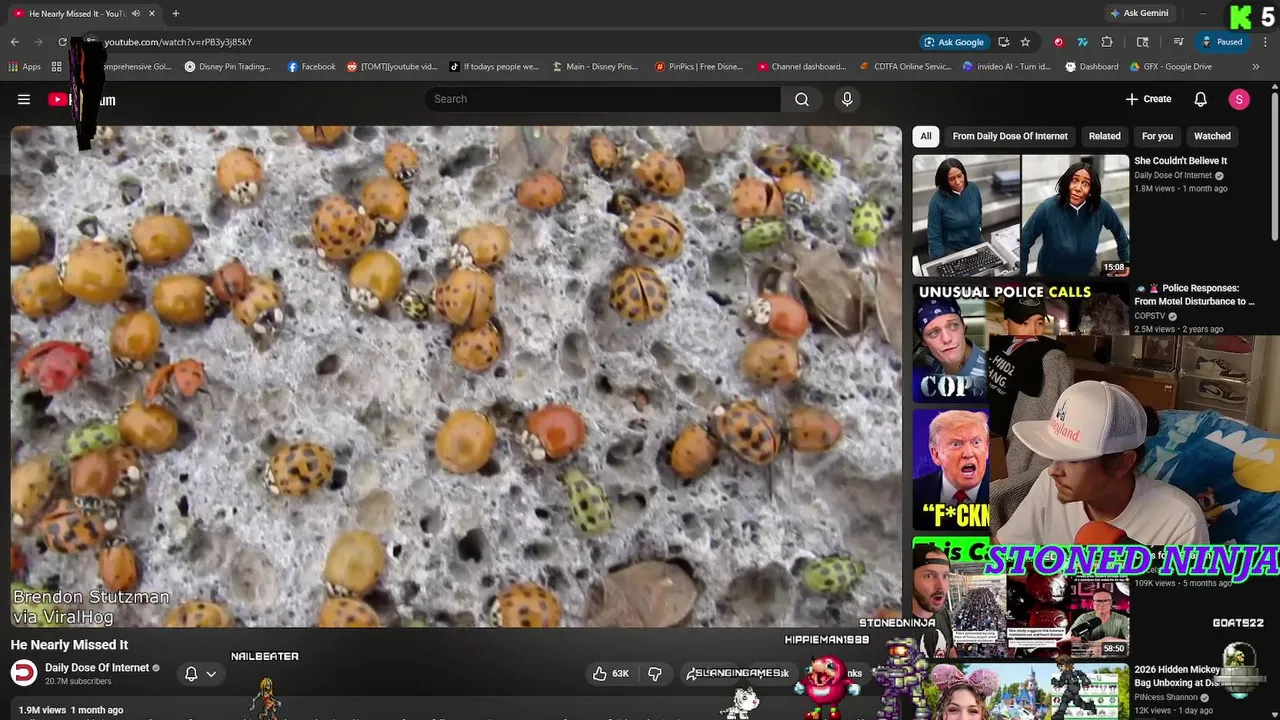
Task: Open the Main Disney Pins bookmark
Action: pyautogui.click(x=596, y=67)
